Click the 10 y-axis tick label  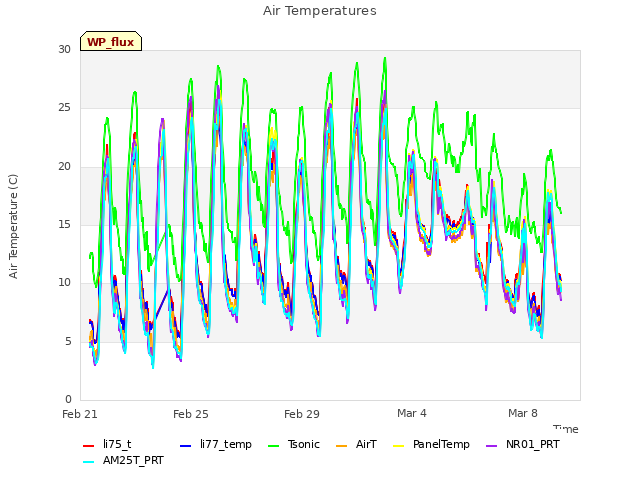pyautogui.click(x=64, y=282)
